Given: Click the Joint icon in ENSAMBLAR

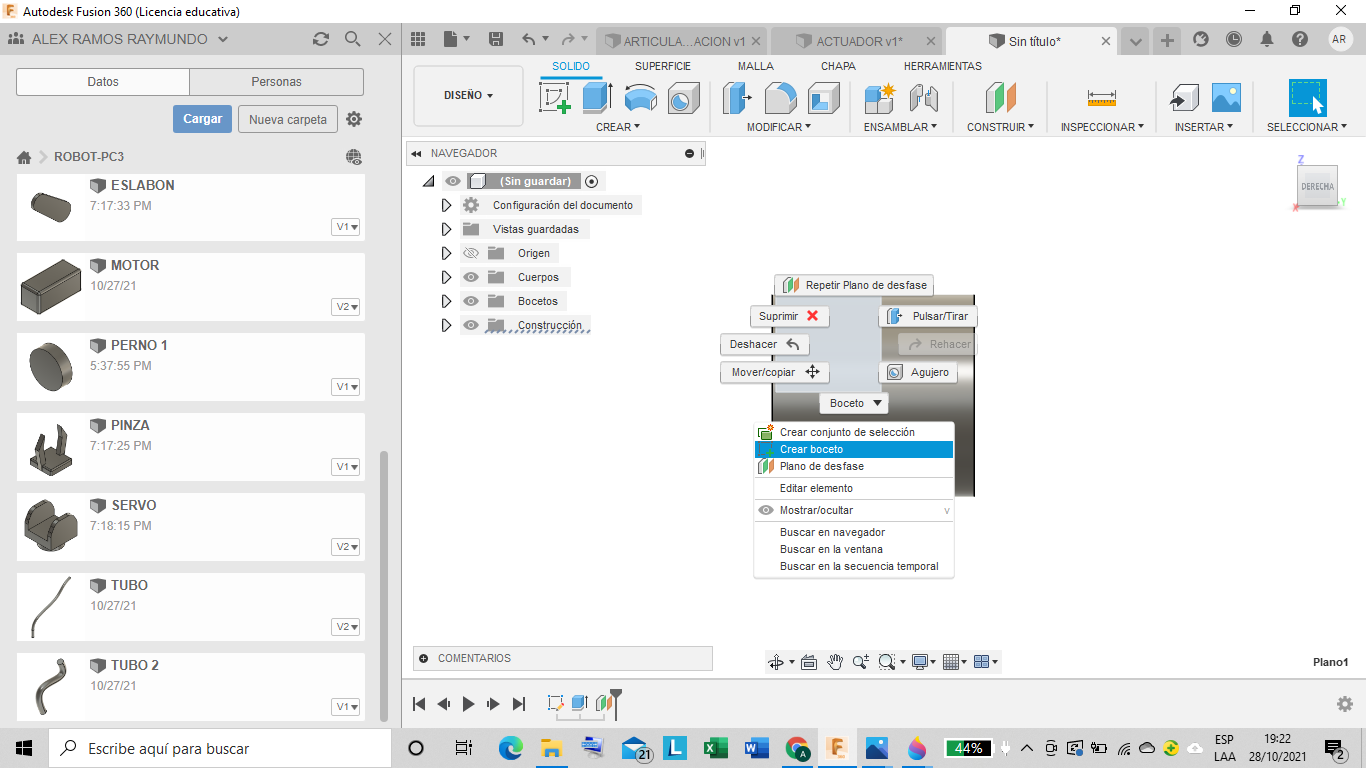Looking at the screenshot, I should 923,98.
